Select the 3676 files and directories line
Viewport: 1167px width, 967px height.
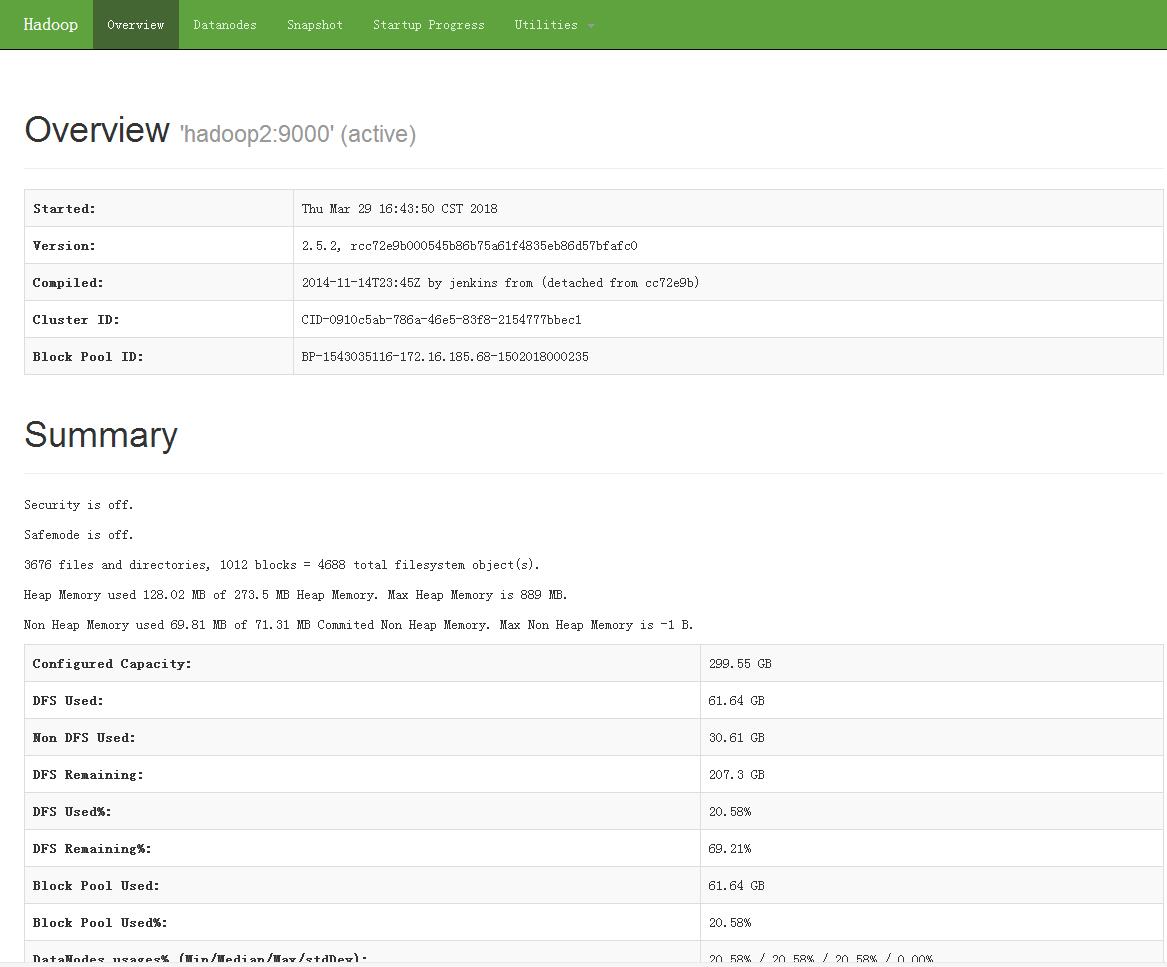point(281,565)
